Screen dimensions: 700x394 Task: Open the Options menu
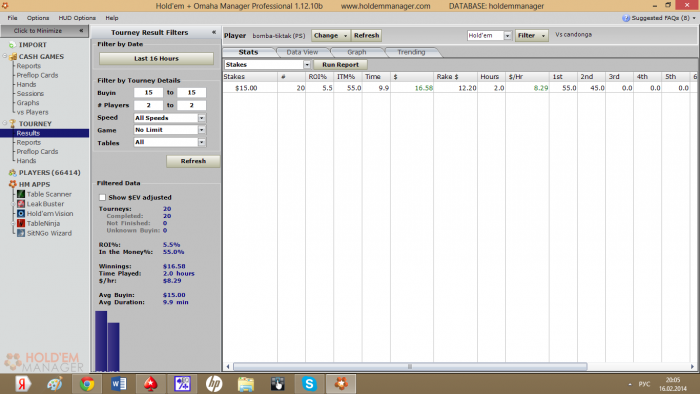coord(38,18)
